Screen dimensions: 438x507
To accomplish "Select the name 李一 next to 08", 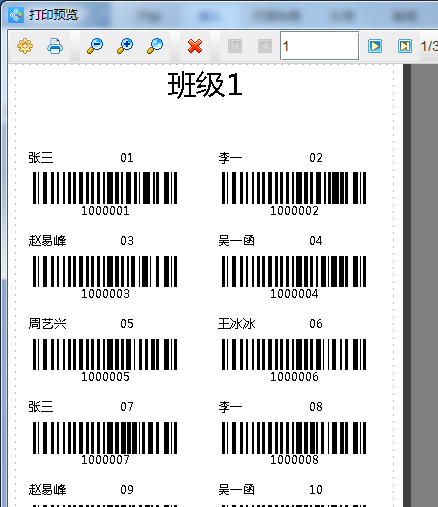I will 230,407.
